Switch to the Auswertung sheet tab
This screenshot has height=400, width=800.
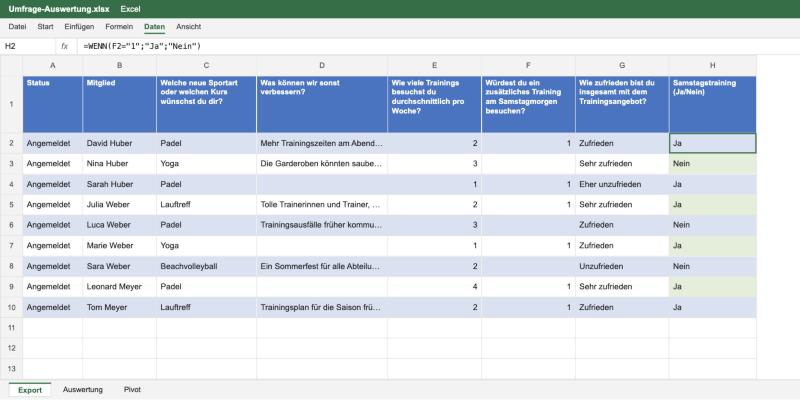83,390
